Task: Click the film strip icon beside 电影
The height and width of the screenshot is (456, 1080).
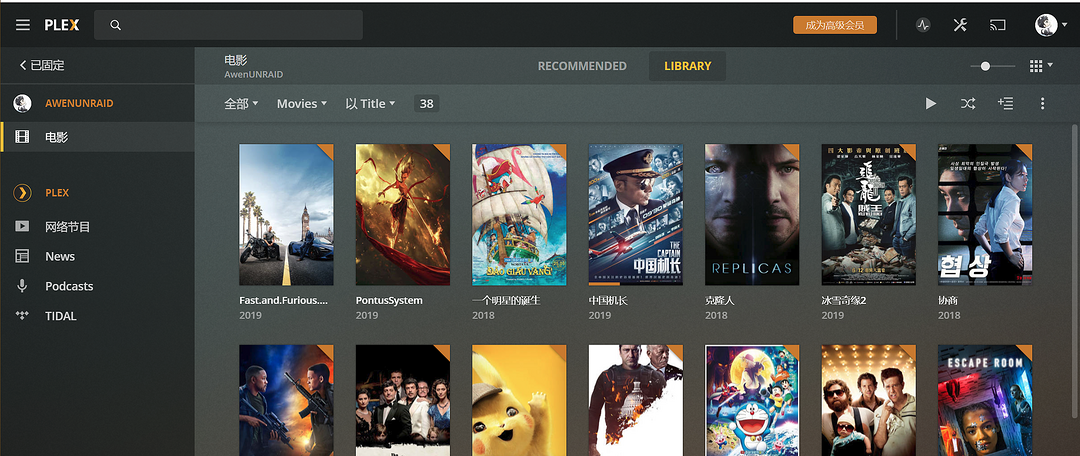Action: 22,137
